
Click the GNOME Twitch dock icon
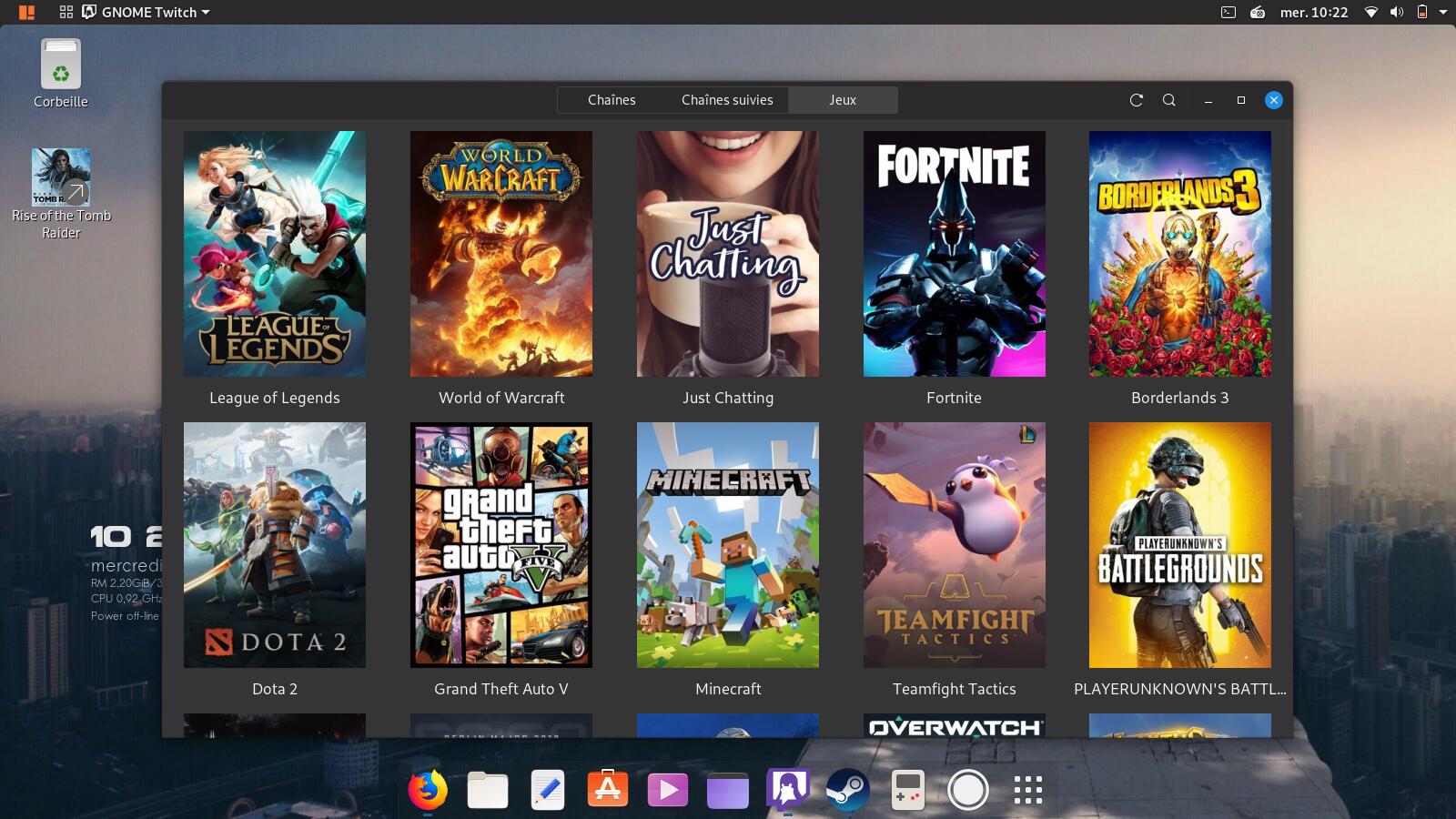(788, 789)
